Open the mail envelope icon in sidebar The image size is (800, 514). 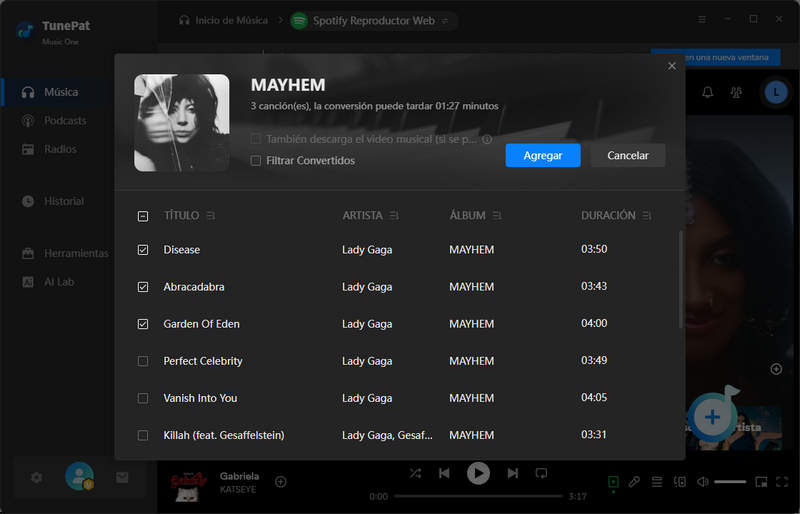coord(122,477)
